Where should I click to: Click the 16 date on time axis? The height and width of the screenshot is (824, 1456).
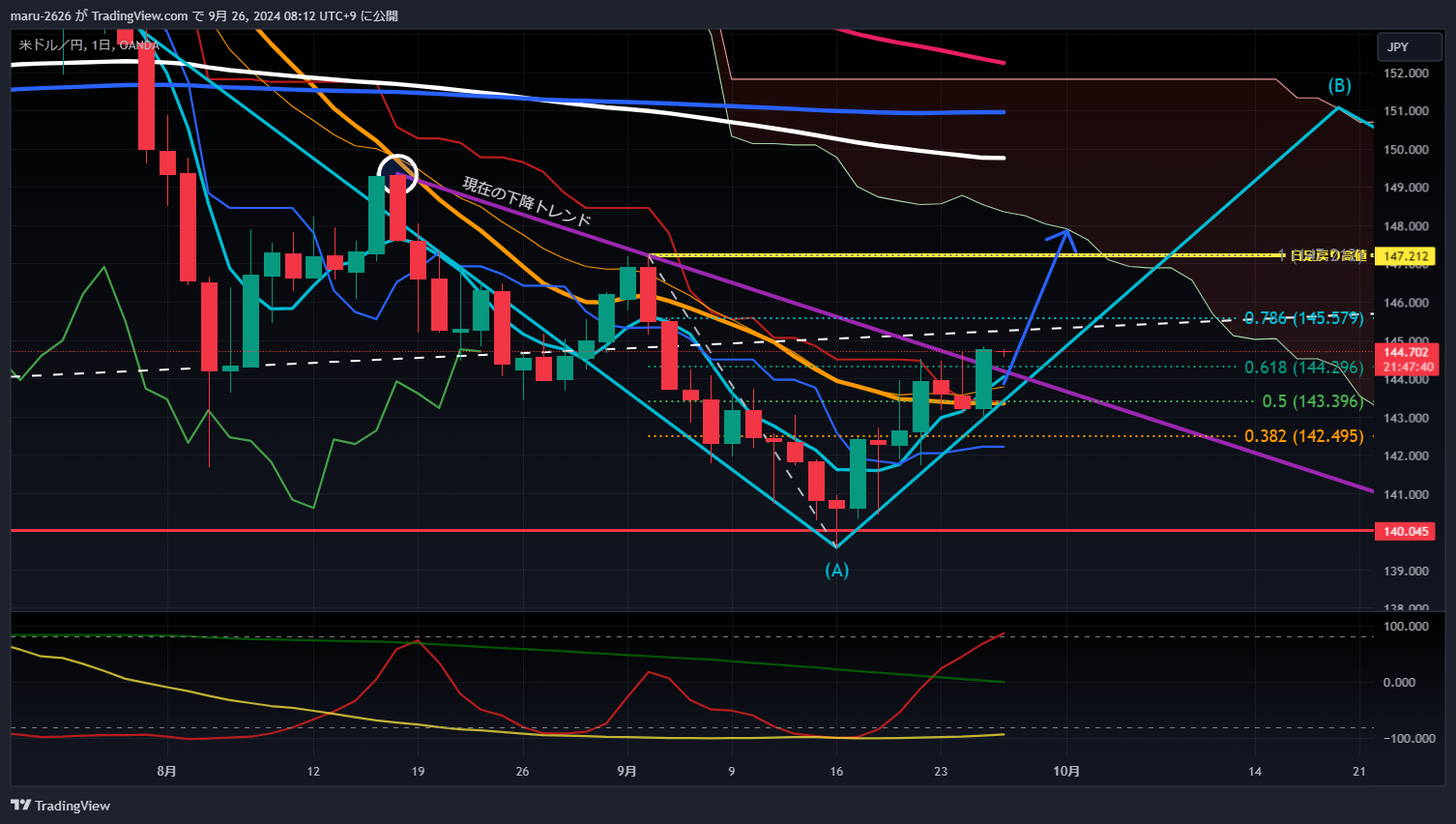pyautogui.click(x=836, y=771)
